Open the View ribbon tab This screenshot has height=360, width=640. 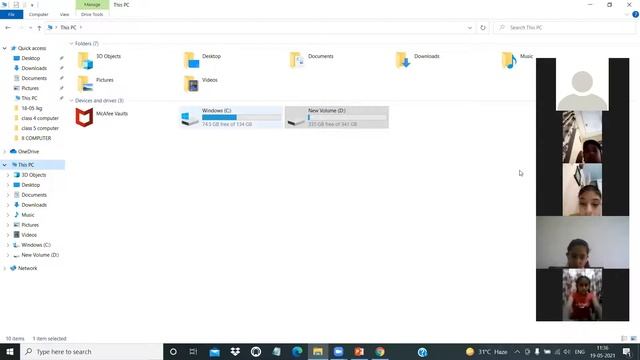click(x=64, y=14)
